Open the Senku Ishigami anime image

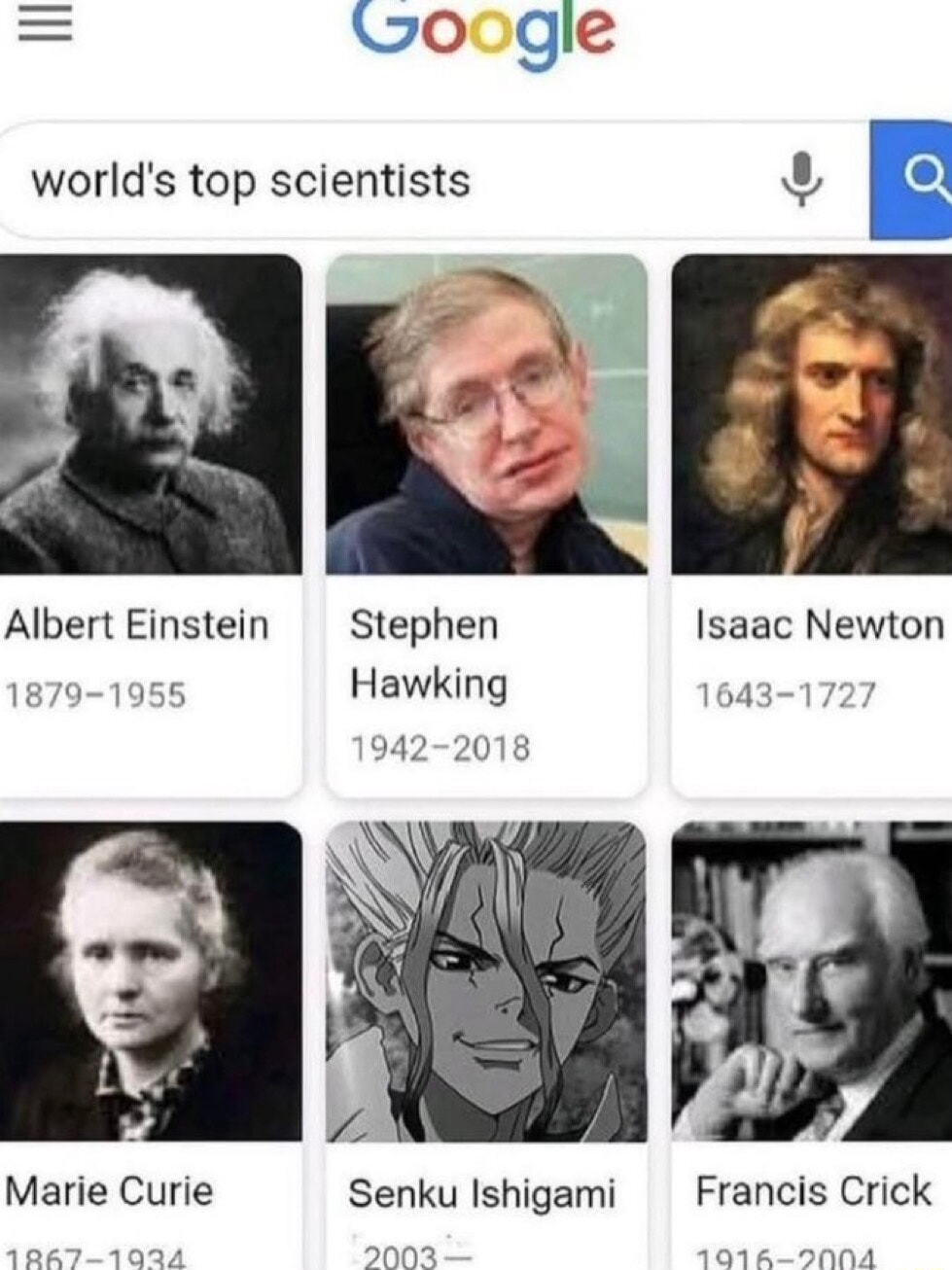pos(486,980)
